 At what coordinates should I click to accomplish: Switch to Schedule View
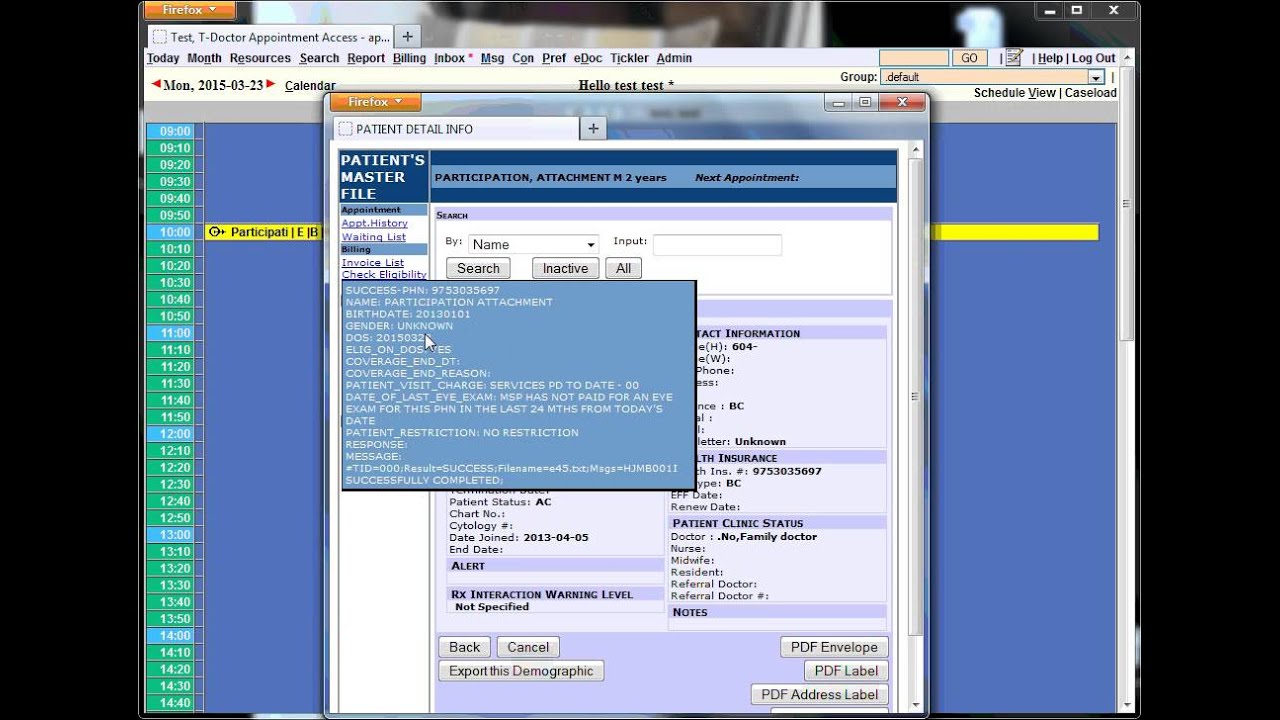pyautogui.click(x=1015, y=93)
